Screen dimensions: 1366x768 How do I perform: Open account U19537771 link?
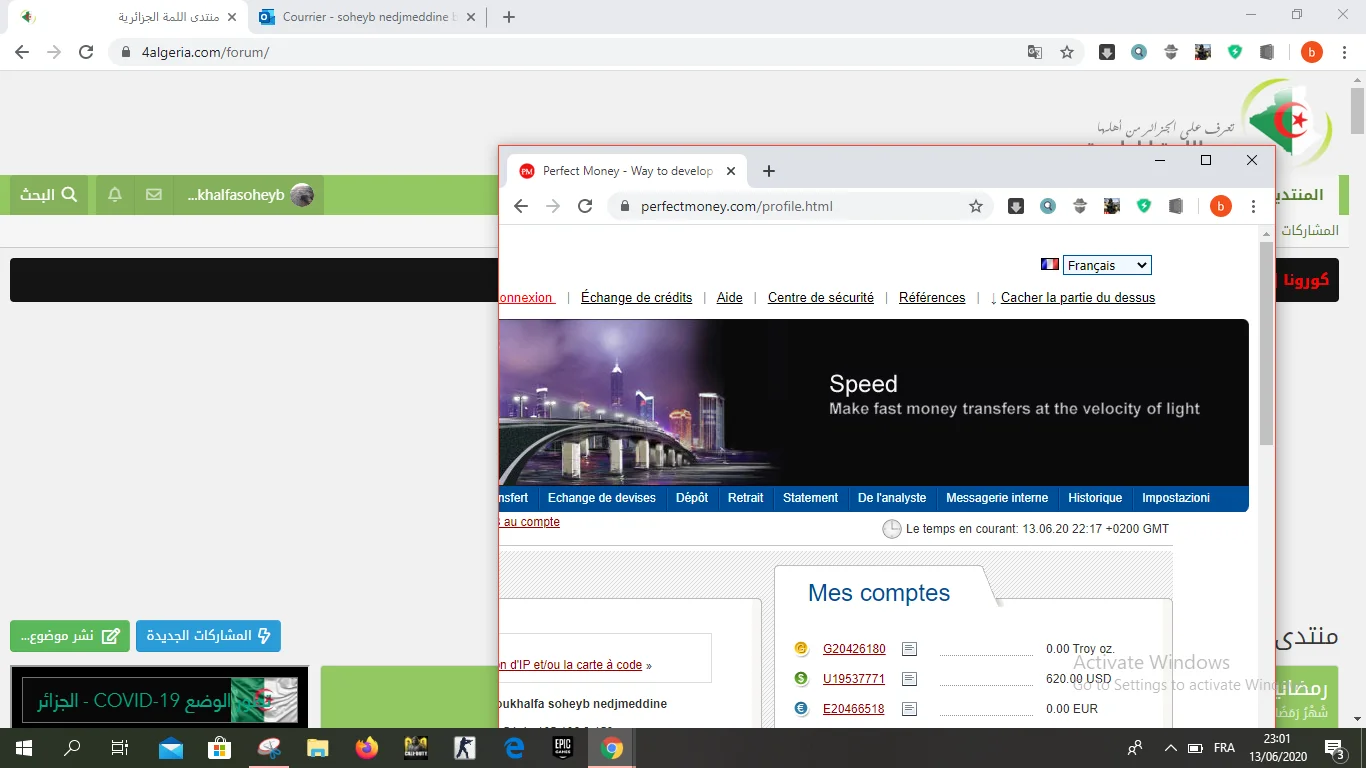[854, 679]
